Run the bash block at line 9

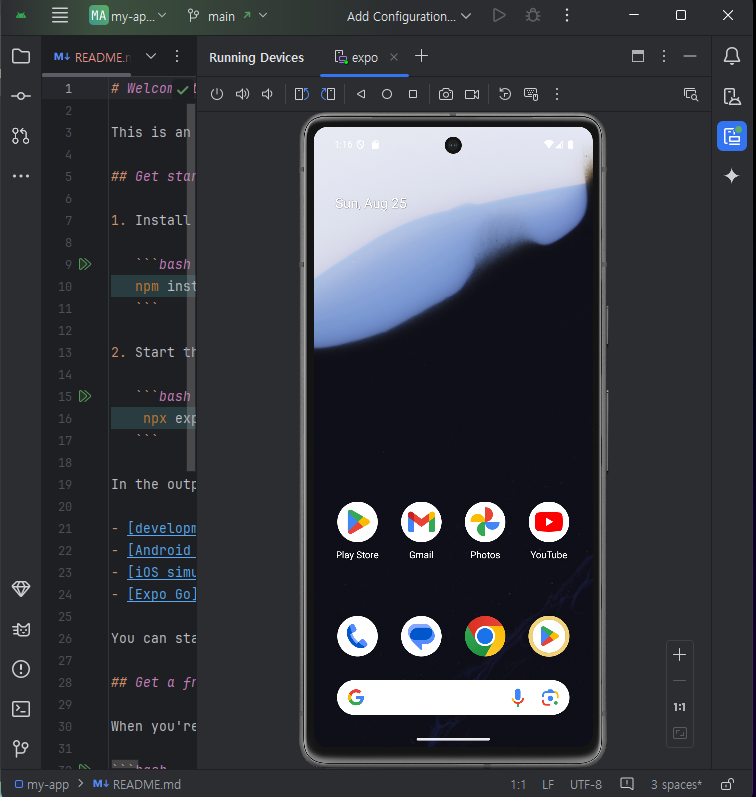(x=85, y=264)
